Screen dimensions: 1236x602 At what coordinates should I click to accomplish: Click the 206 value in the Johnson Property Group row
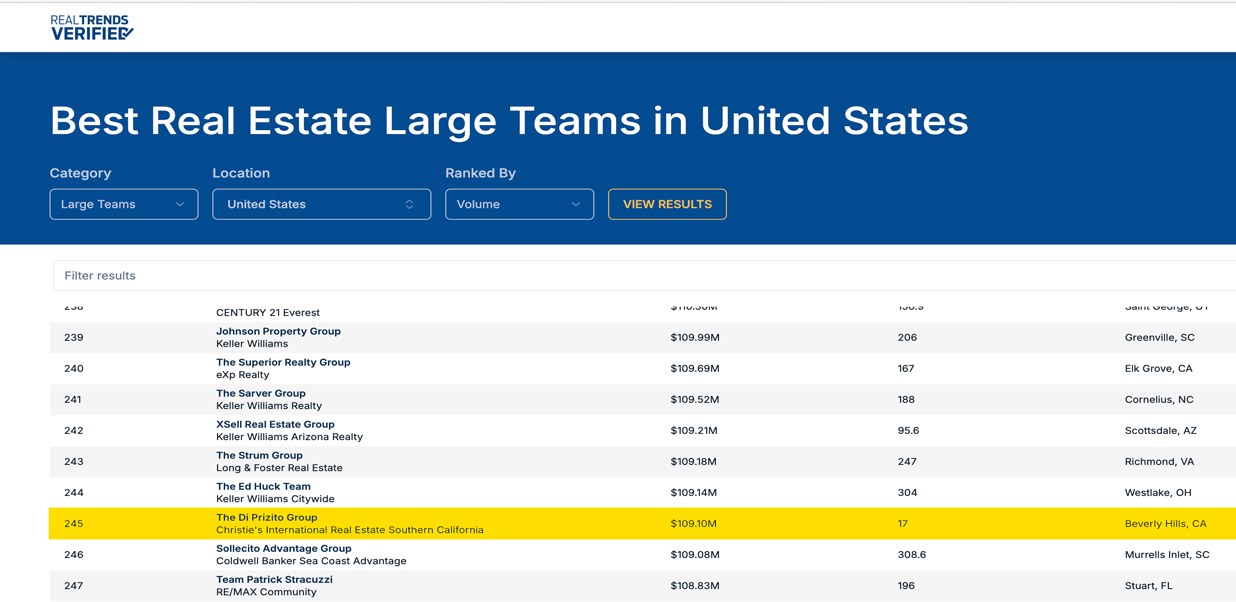(x=907, y=338)
